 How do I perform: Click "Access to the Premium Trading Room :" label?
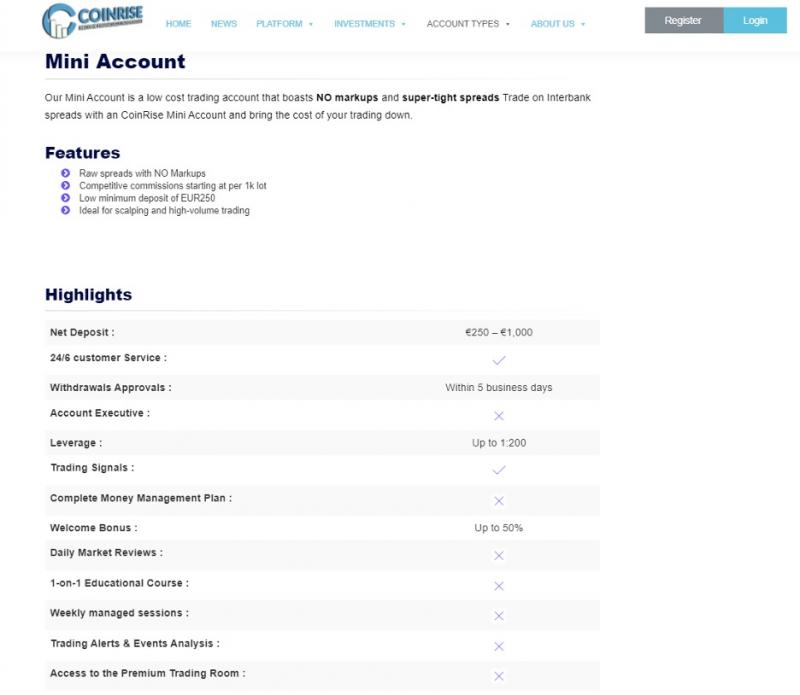(148, 673)
